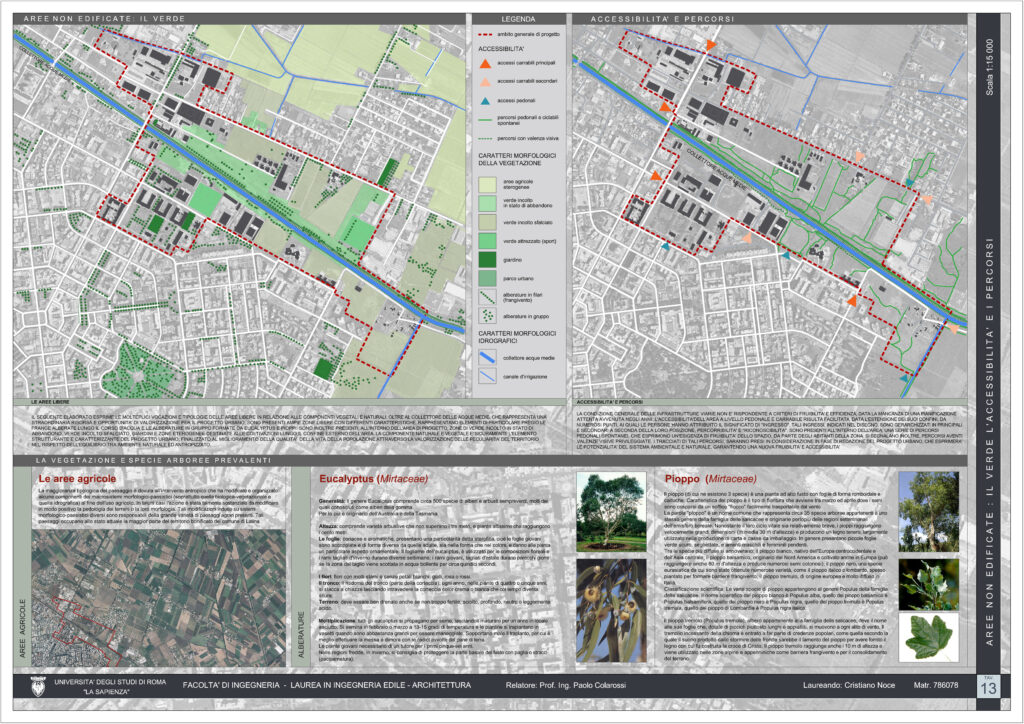Click the 'Moltiplicazione:' paragraph label under Eucalyptus
The image size is (1024, 724).
337,620
